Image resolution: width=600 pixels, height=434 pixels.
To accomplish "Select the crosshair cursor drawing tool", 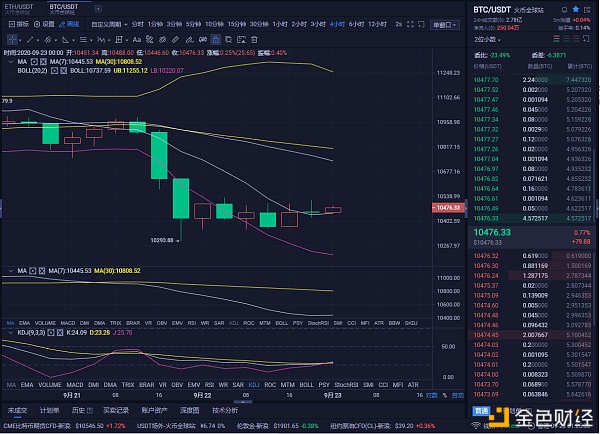I will (x=12, y=39).
